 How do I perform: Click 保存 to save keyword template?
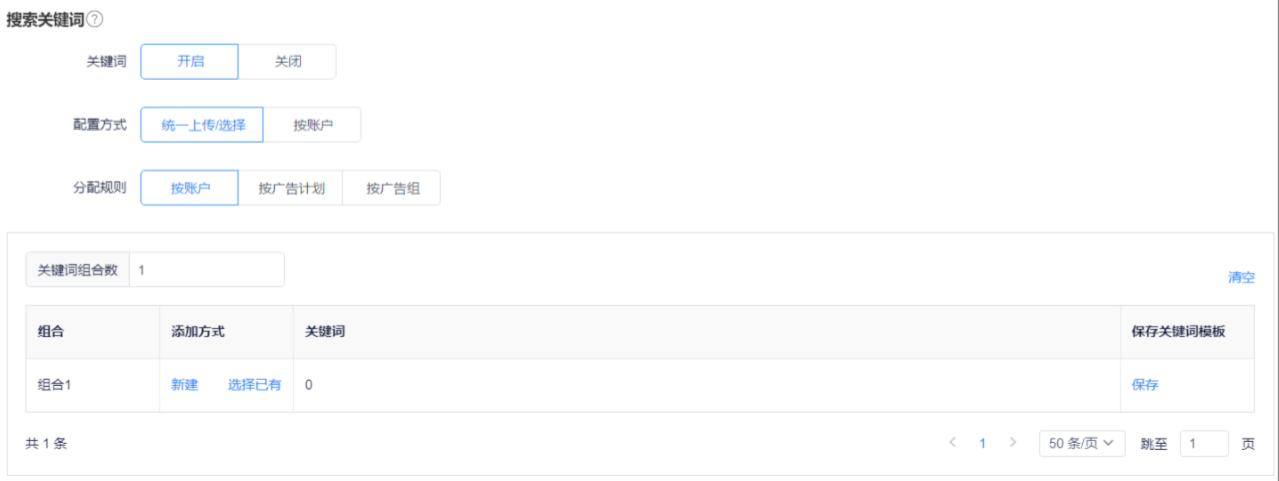click(x=1145, y=385)
